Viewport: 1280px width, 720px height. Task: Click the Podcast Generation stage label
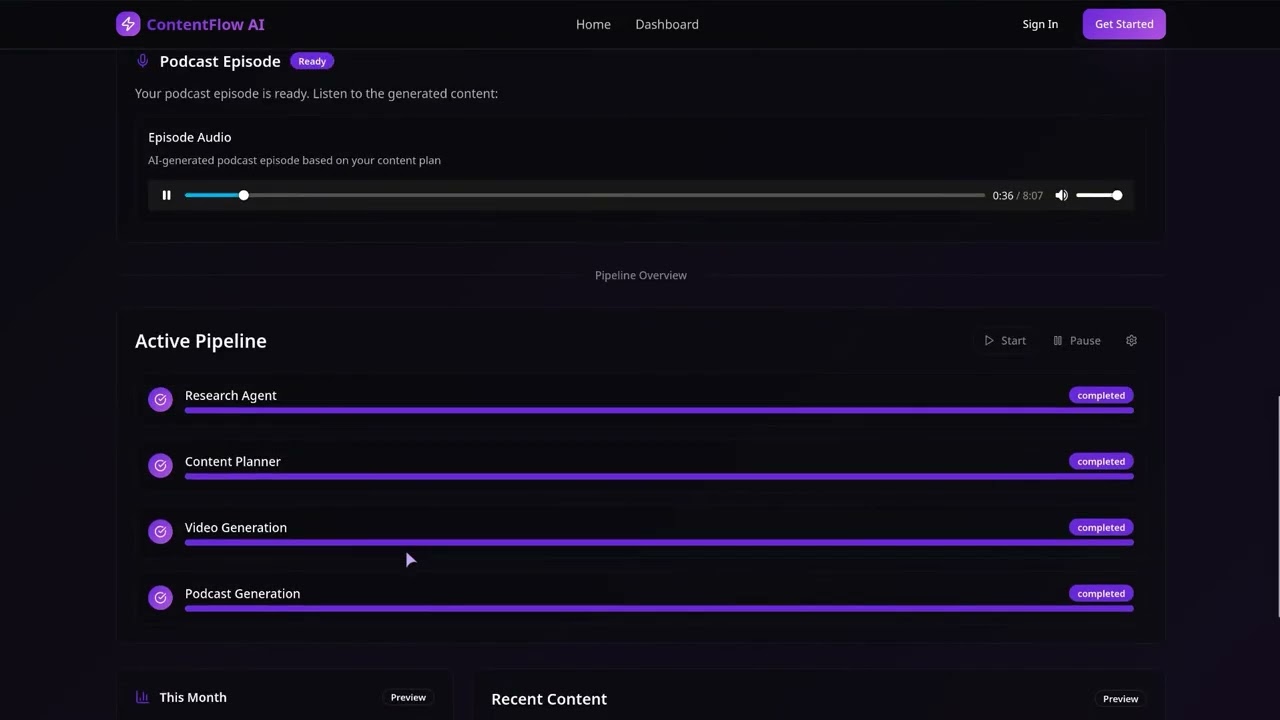[x=242, y=593]
